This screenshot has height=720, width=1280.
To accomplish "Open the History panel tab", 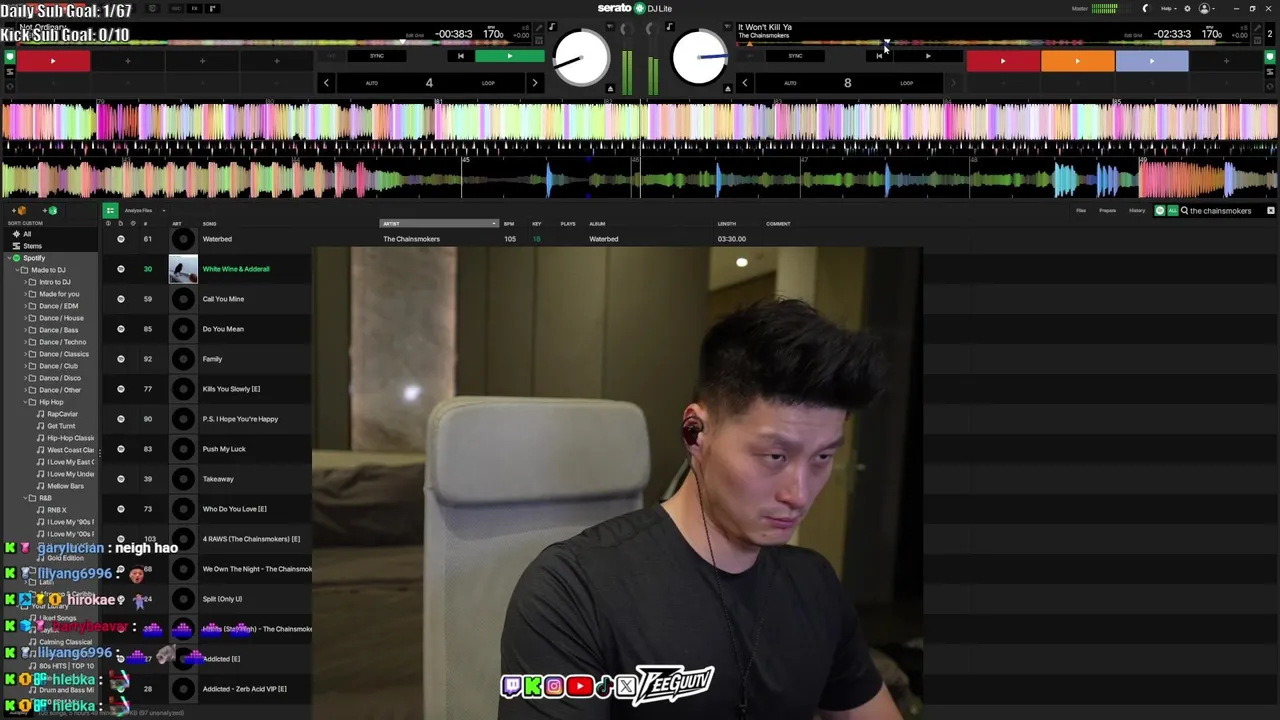I will point(1137,211).
